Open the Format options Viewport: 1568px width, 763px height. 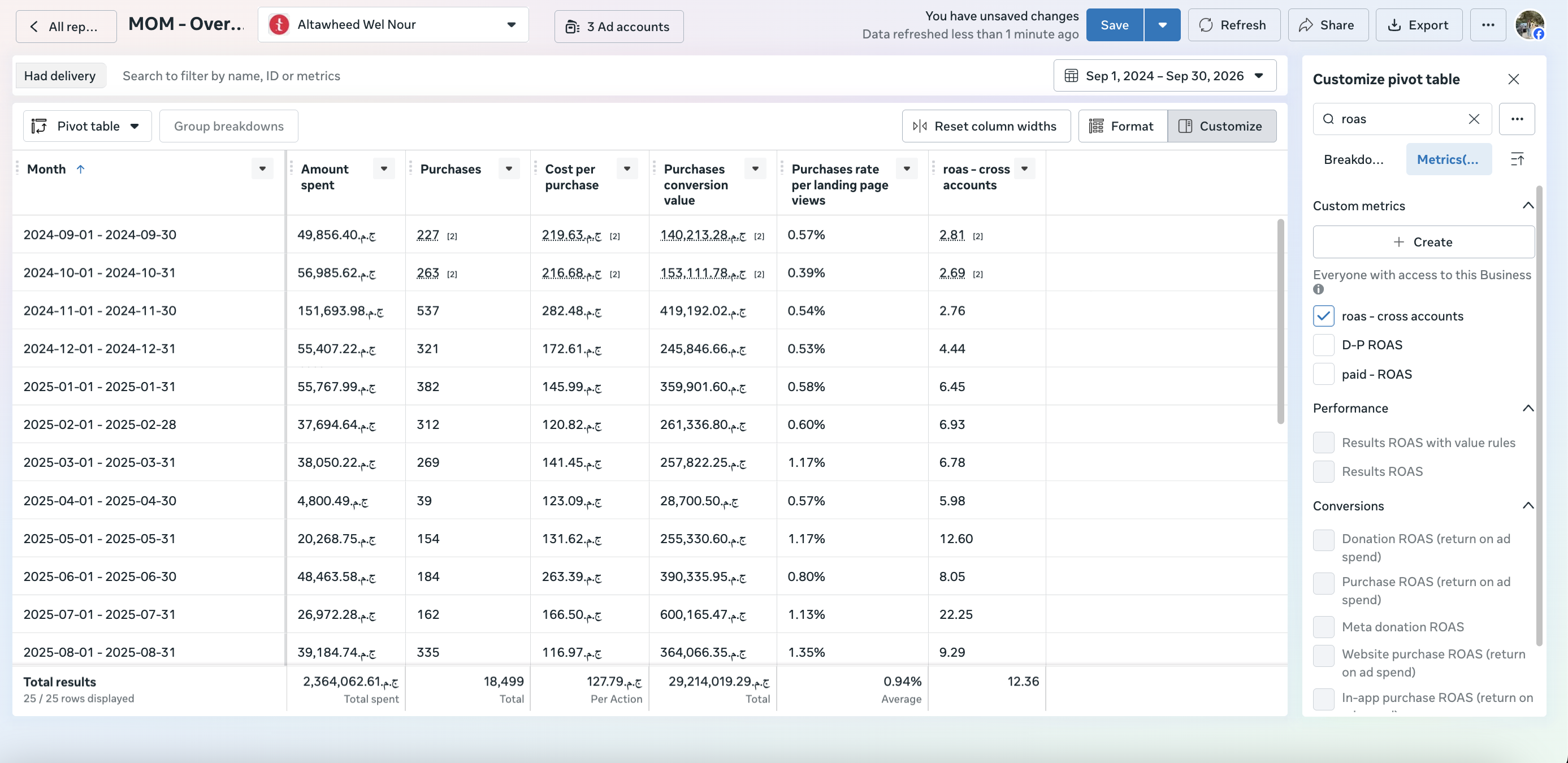pos(1123,126)
